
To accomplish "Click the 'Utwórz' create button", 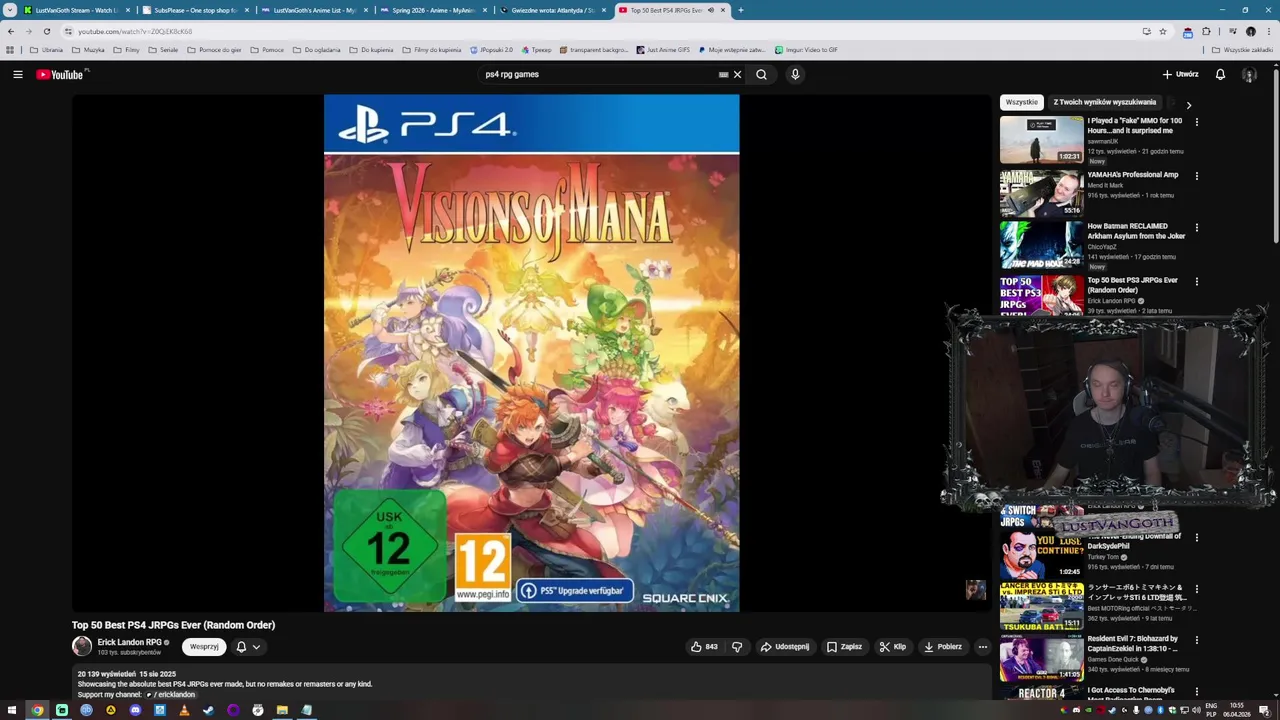I will [1180, 74].
